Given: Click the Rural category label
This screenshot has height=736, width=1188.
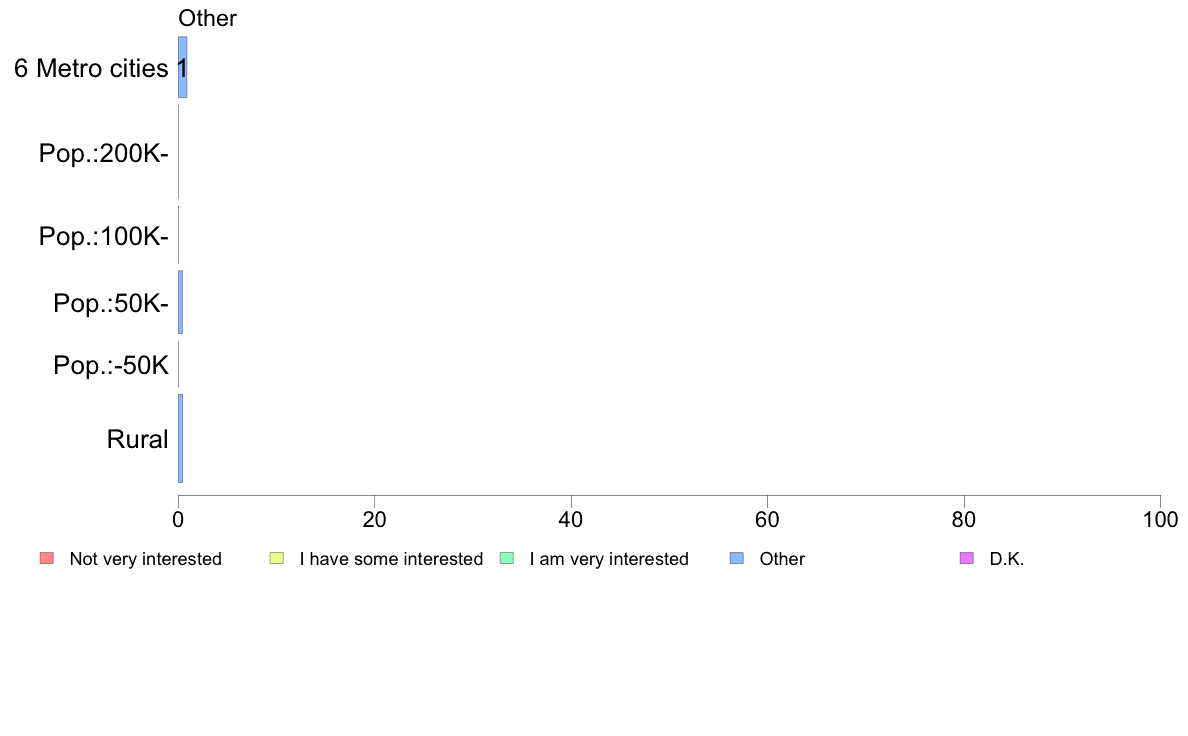Looking at the screenshot, I should click(137, 439).
